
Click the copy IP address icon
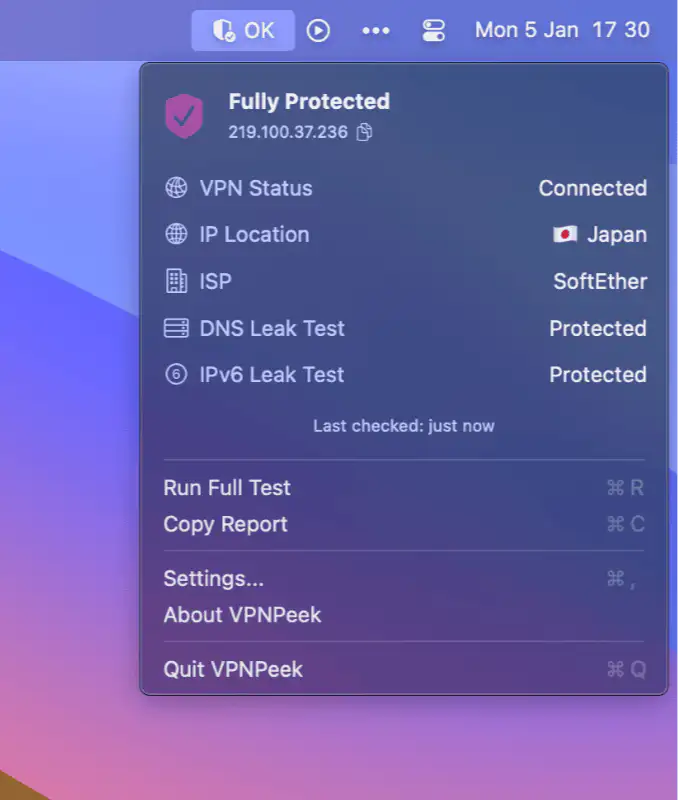tap(365, 132)
